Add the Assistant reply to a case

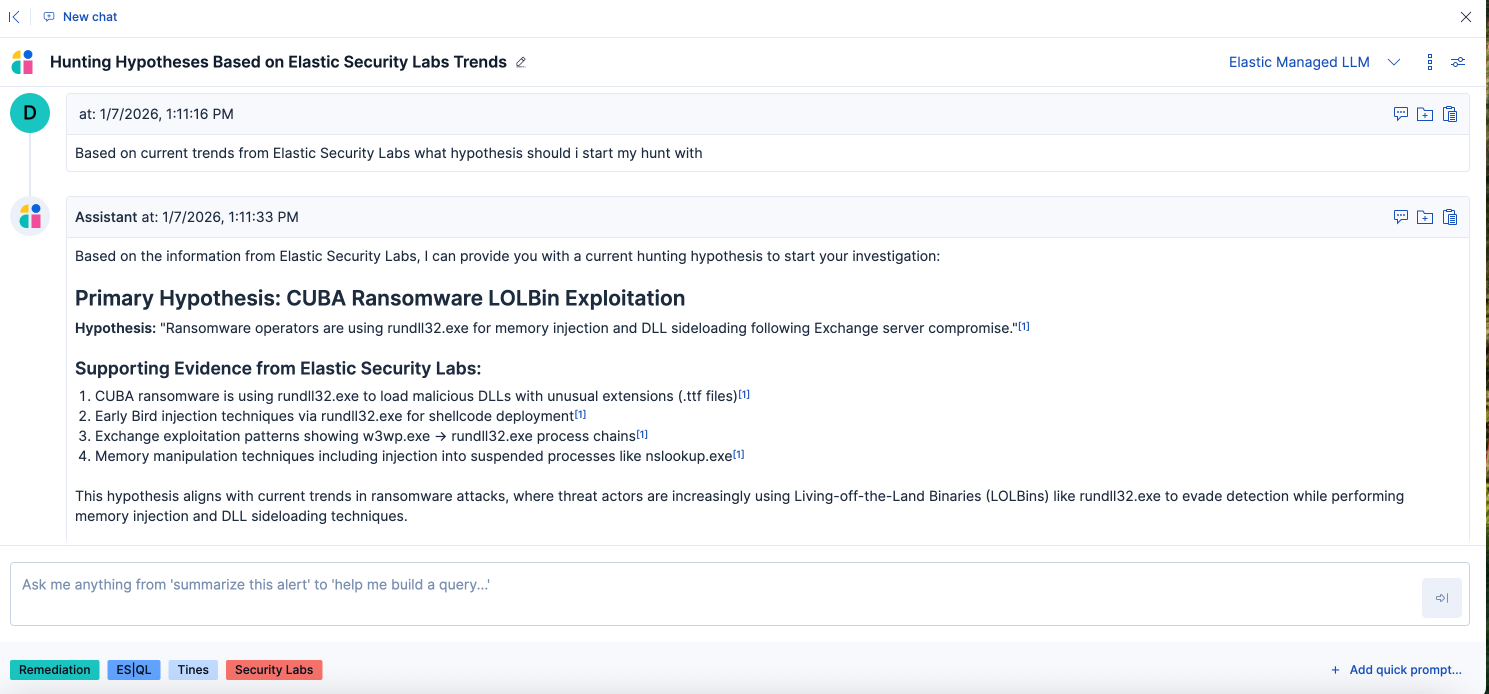click(x=1425, y=217)
